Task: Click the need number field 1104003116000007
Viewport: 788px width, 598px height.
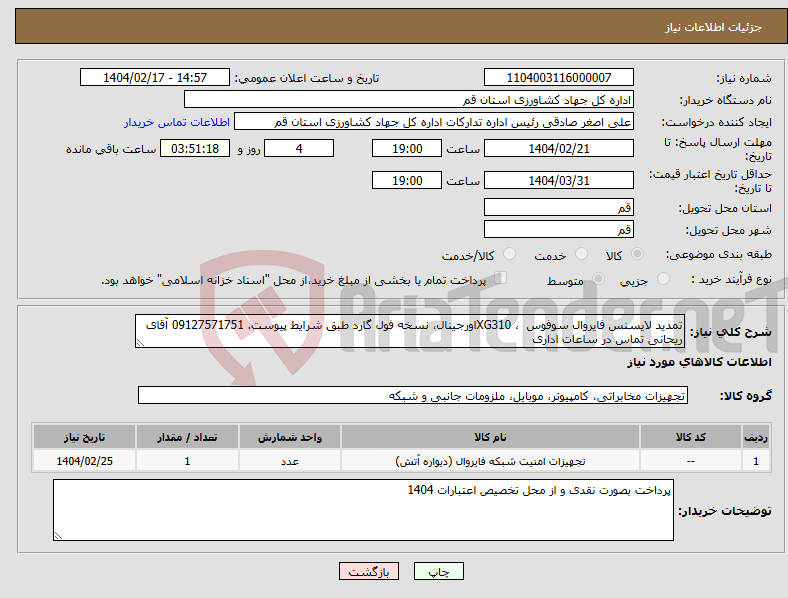Action: pyautogui.click(x=558, y=77)
